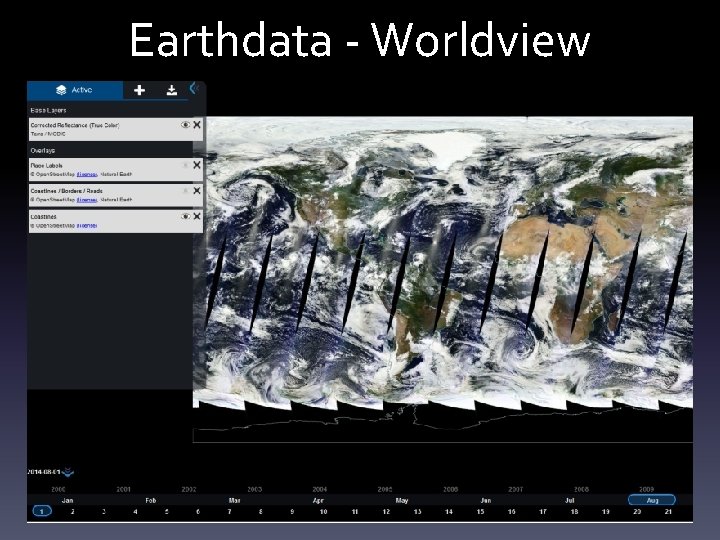Open the Download data tab
This screenshot has height=540, width=720.
(172, 90)
